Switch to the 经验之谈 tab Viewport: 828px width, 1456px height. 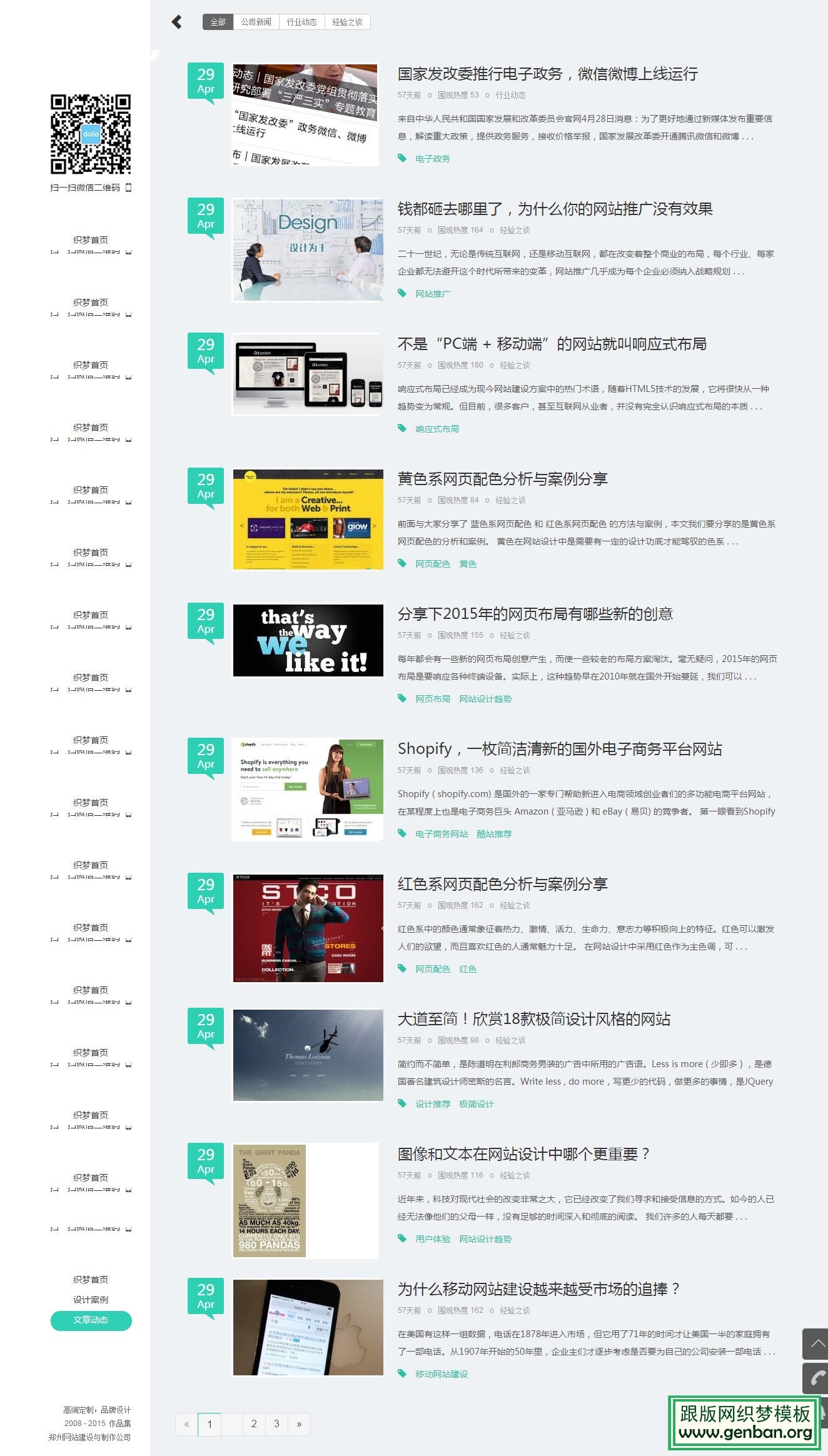[x=348, y=22]
